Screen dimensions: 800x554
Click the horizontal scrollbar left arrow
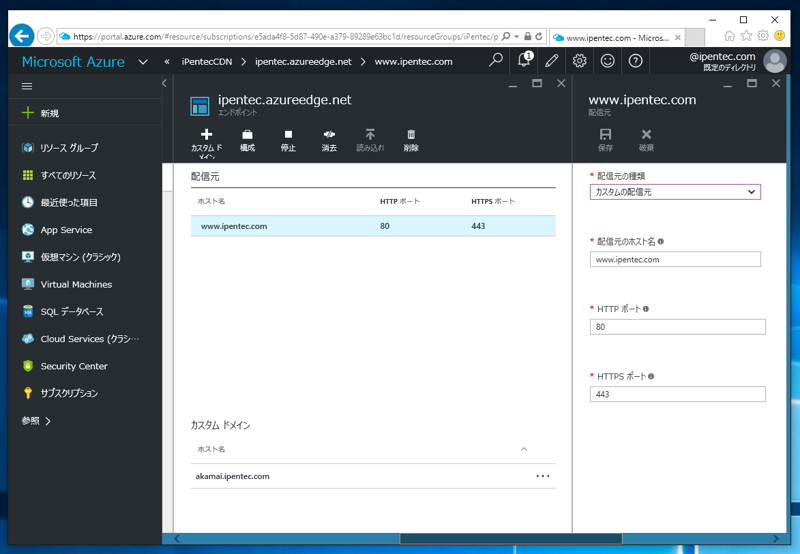177,539
